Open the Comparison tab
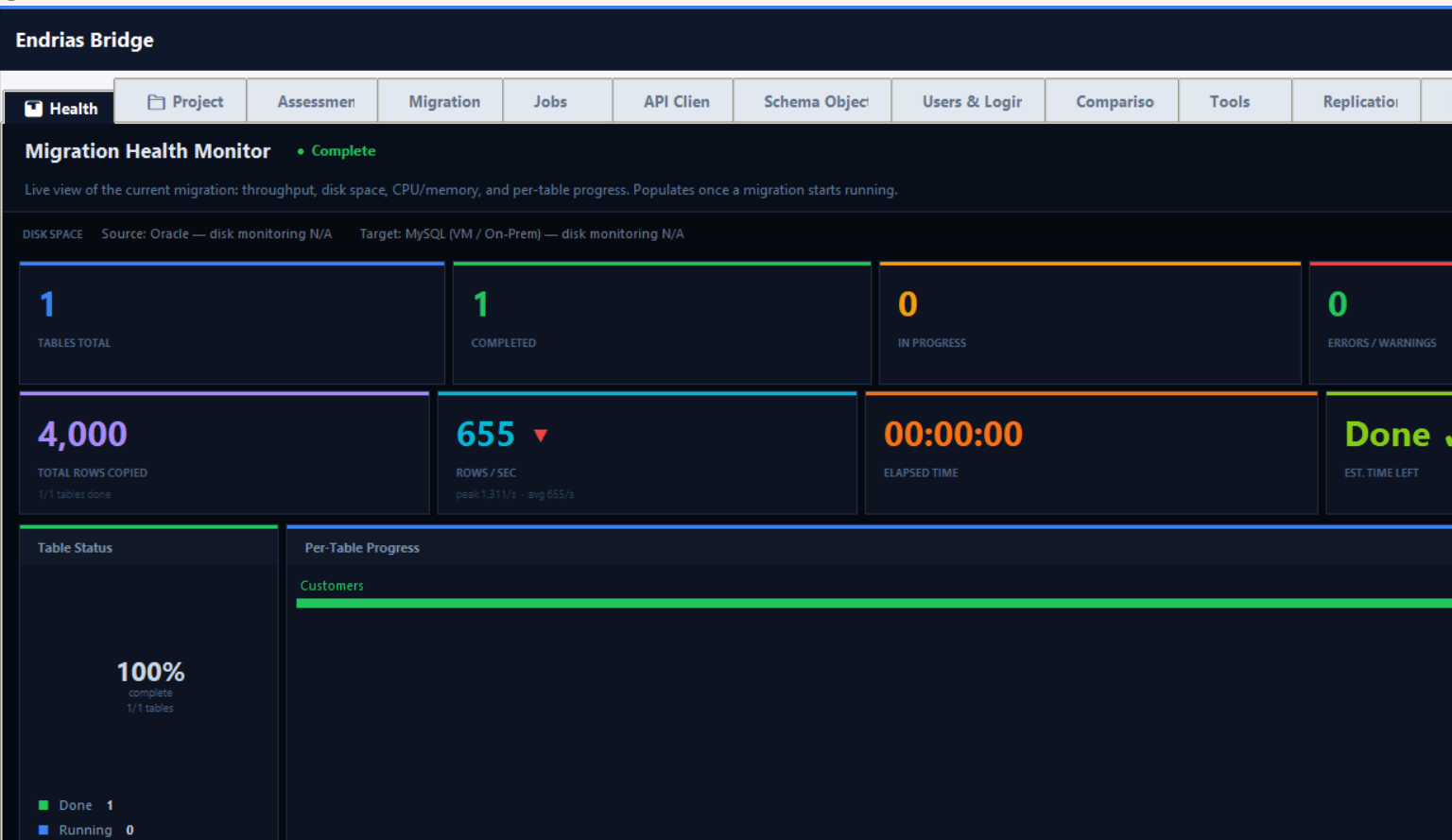Viewport: 1452px width, 840px height. [x=1112, y=101]
